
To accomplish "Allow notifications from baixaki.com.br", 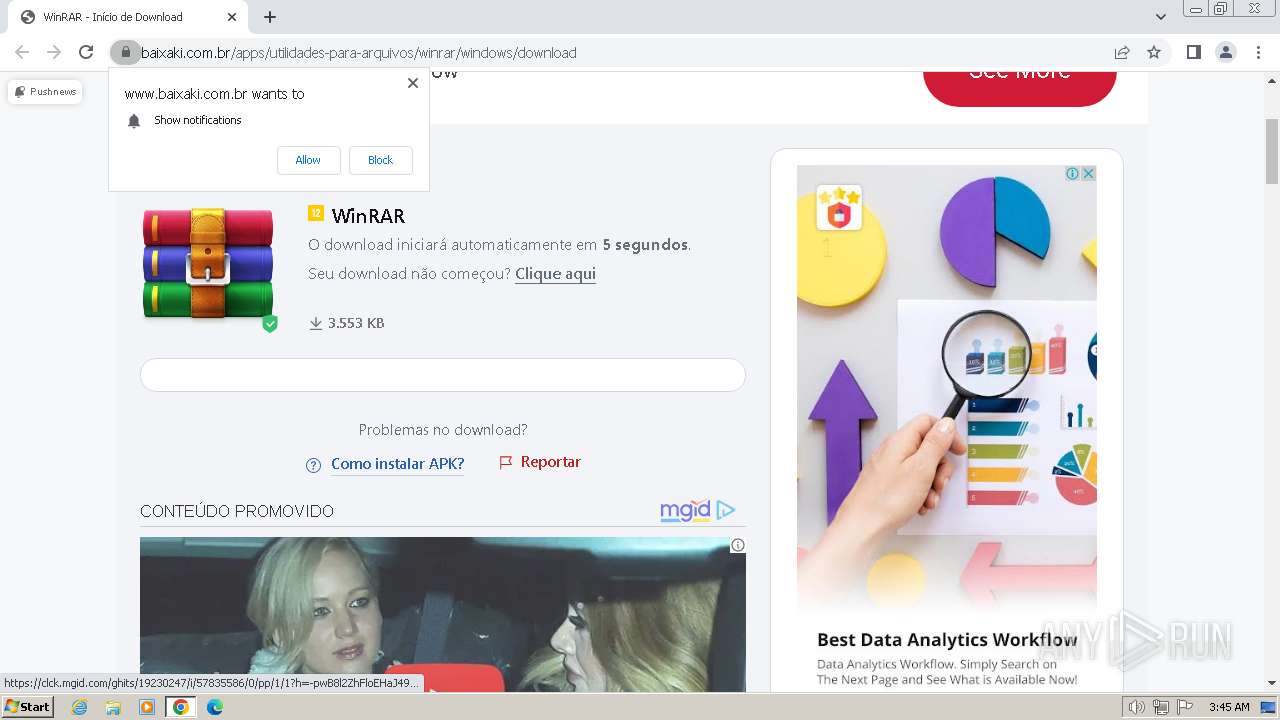I will click(x=308, y=160).
